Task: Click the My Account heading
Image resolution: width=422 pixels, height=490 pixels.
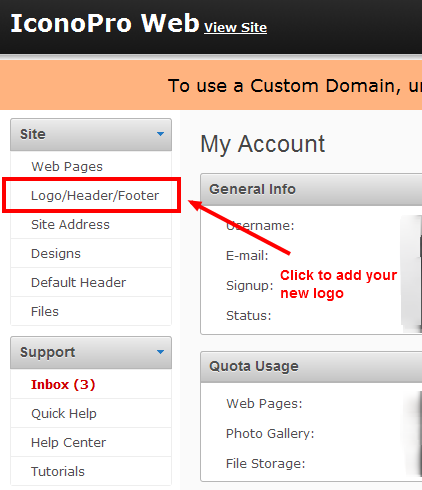Action: pyautogui.click(x=262, y=144)
